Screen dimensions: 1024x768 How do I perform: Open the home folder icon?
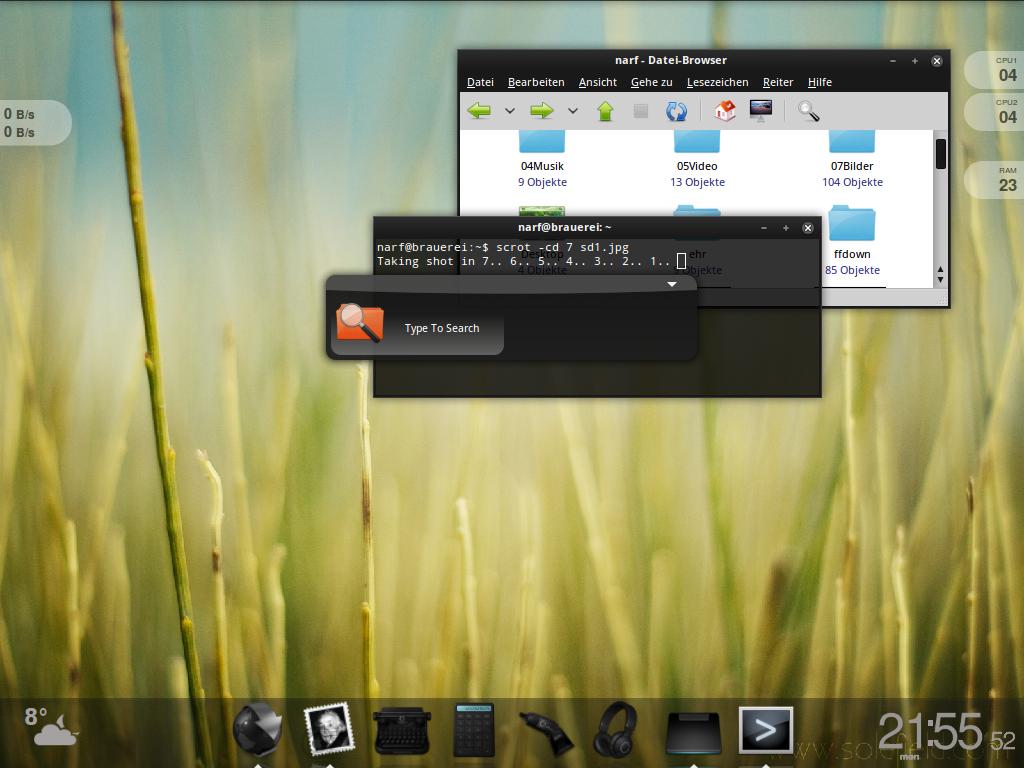coord(725,110)
